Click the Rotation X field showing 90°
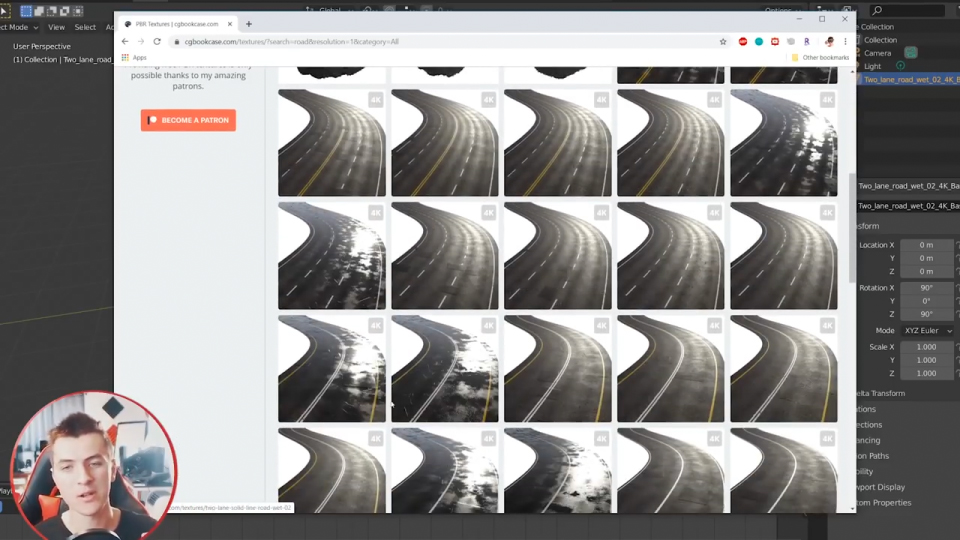This screenshot has height=540, width=960. (x=926, y=288)
